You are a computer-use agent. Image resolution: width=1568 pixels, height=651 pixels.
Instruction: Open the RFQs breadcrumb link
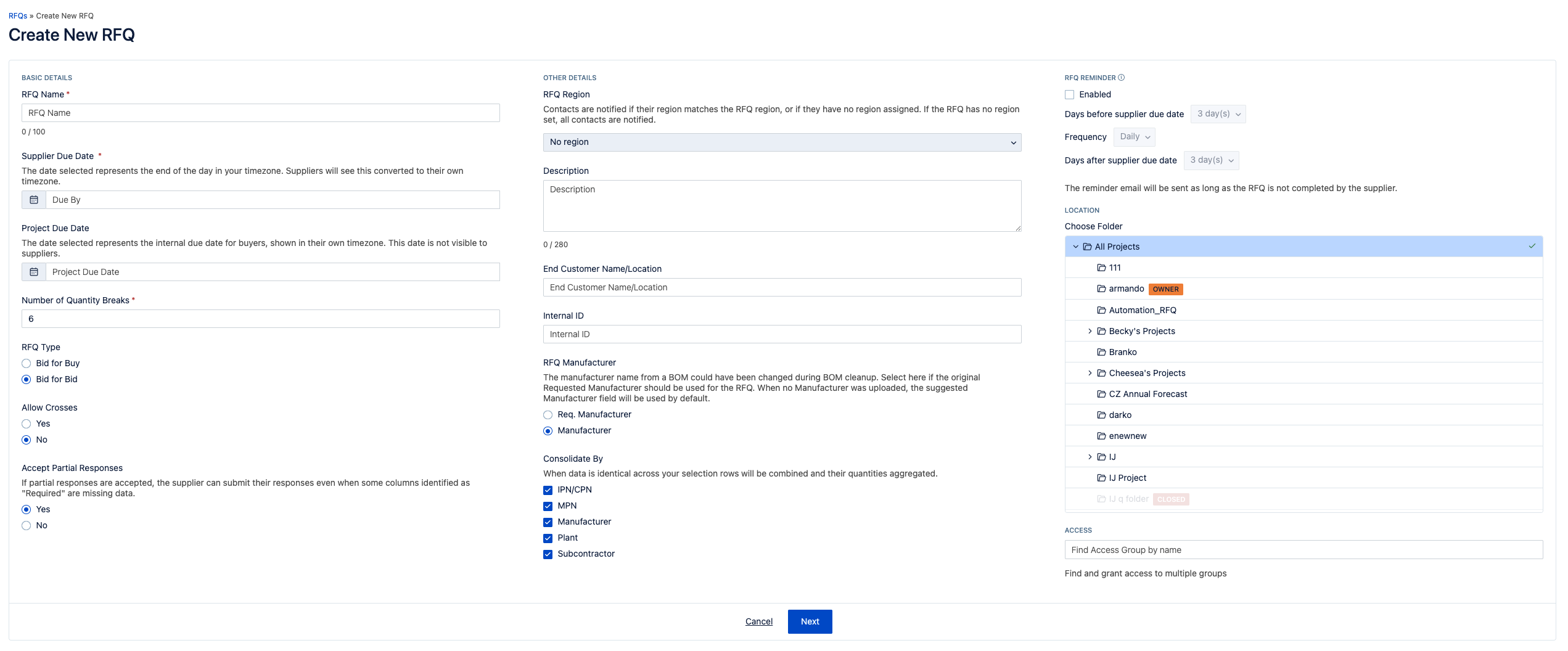coord(18,16)
